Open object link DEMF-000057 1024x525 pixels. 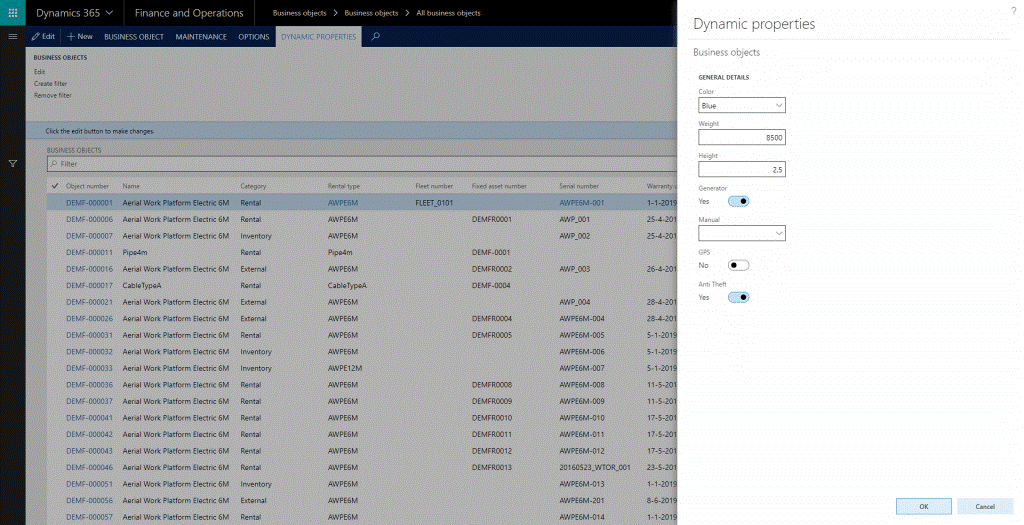[89, 517]
